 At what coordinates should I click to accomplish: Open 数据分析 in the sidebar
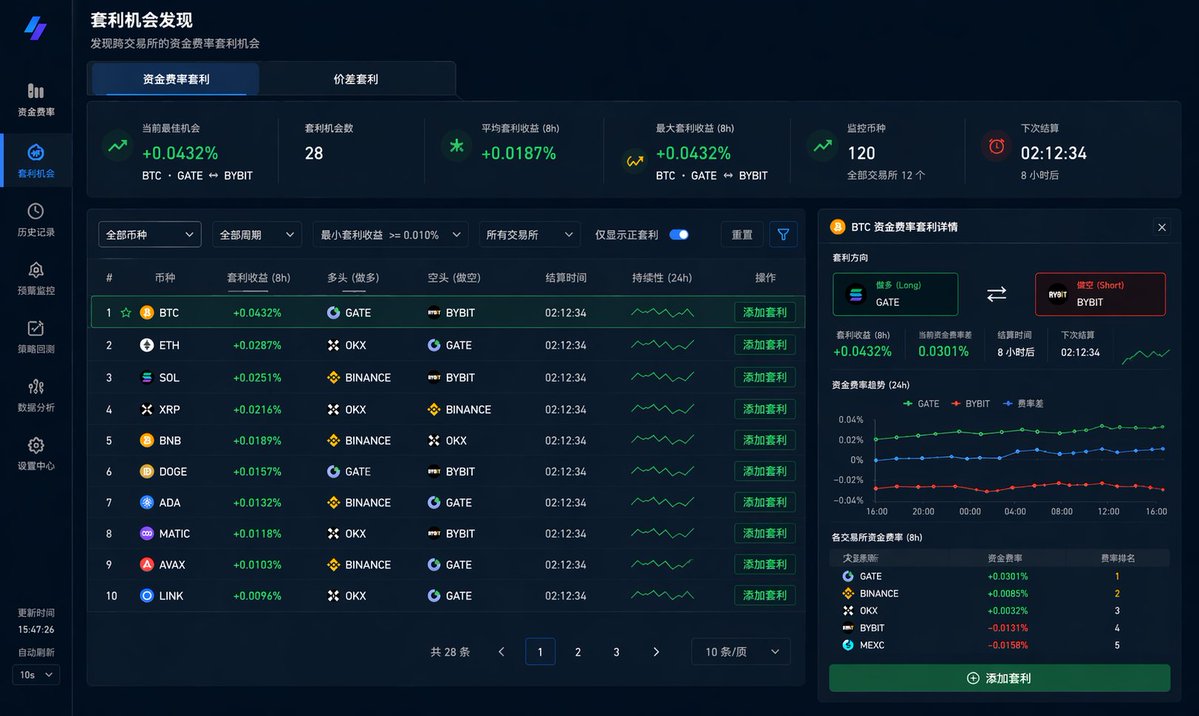click(36, 395)
